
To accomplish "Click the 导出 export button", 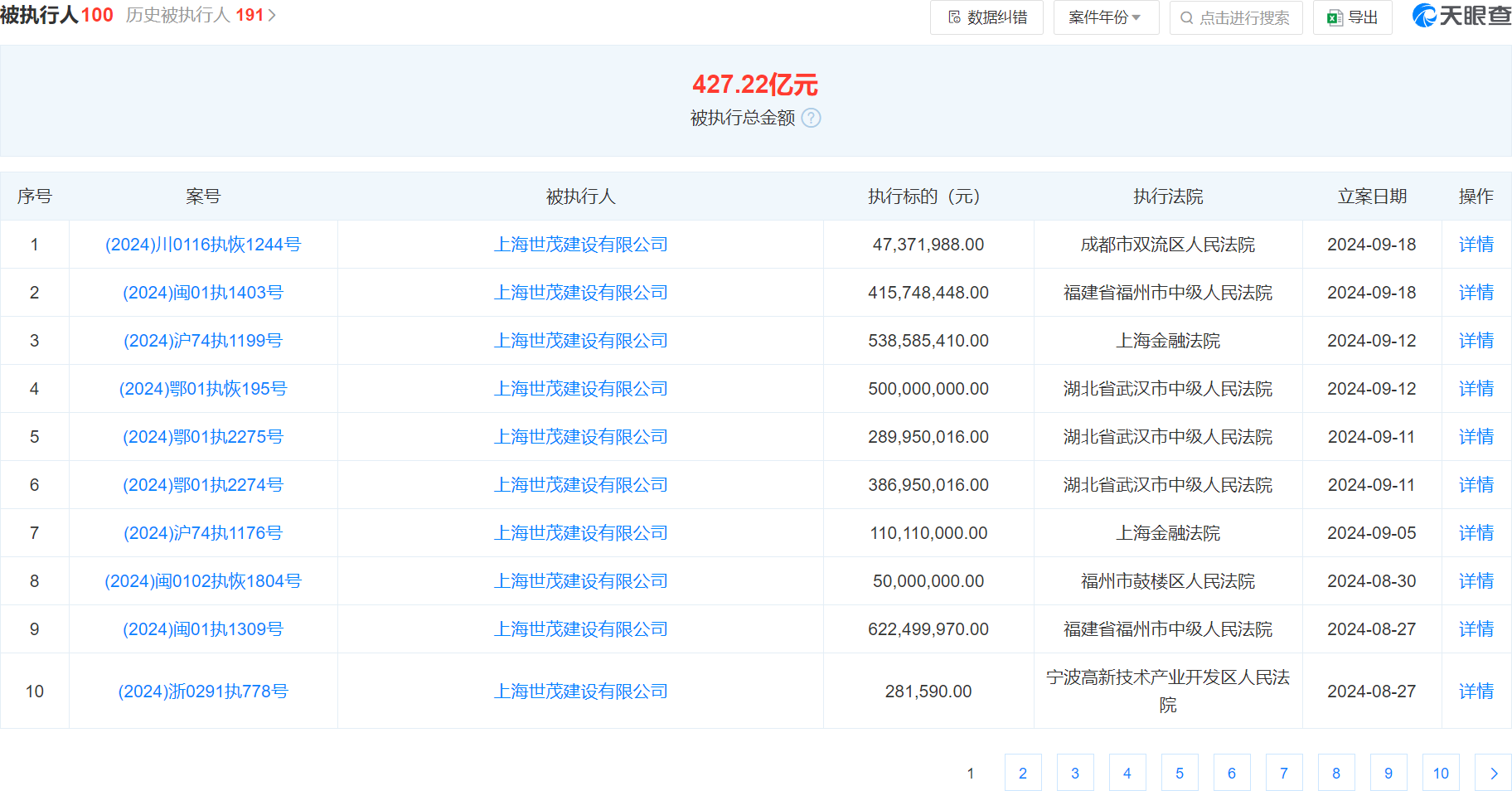I will [x=1352, y=17].
